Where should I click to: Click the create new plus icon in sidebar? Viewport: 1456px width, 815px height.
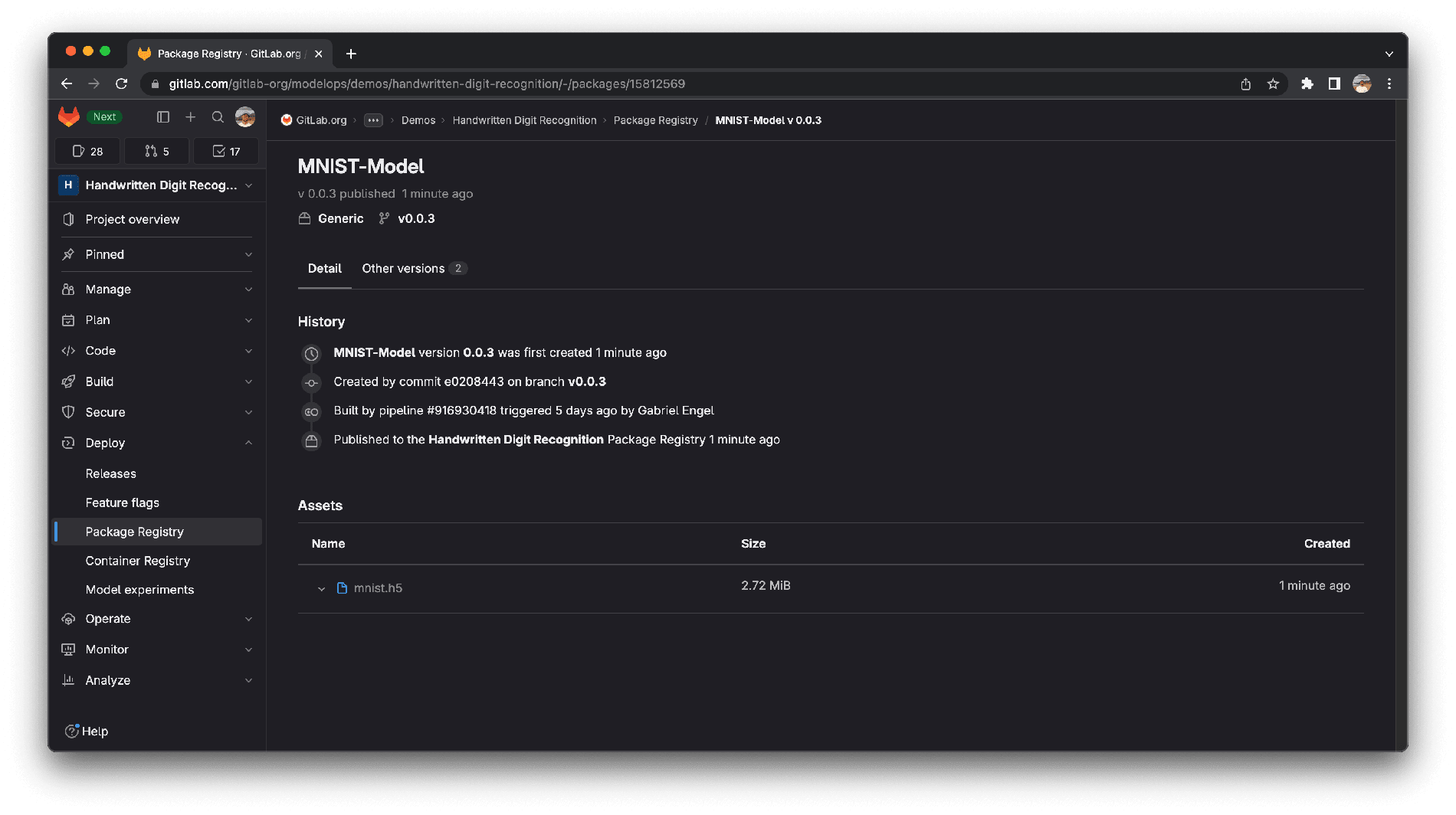click(x=191, y=117)
